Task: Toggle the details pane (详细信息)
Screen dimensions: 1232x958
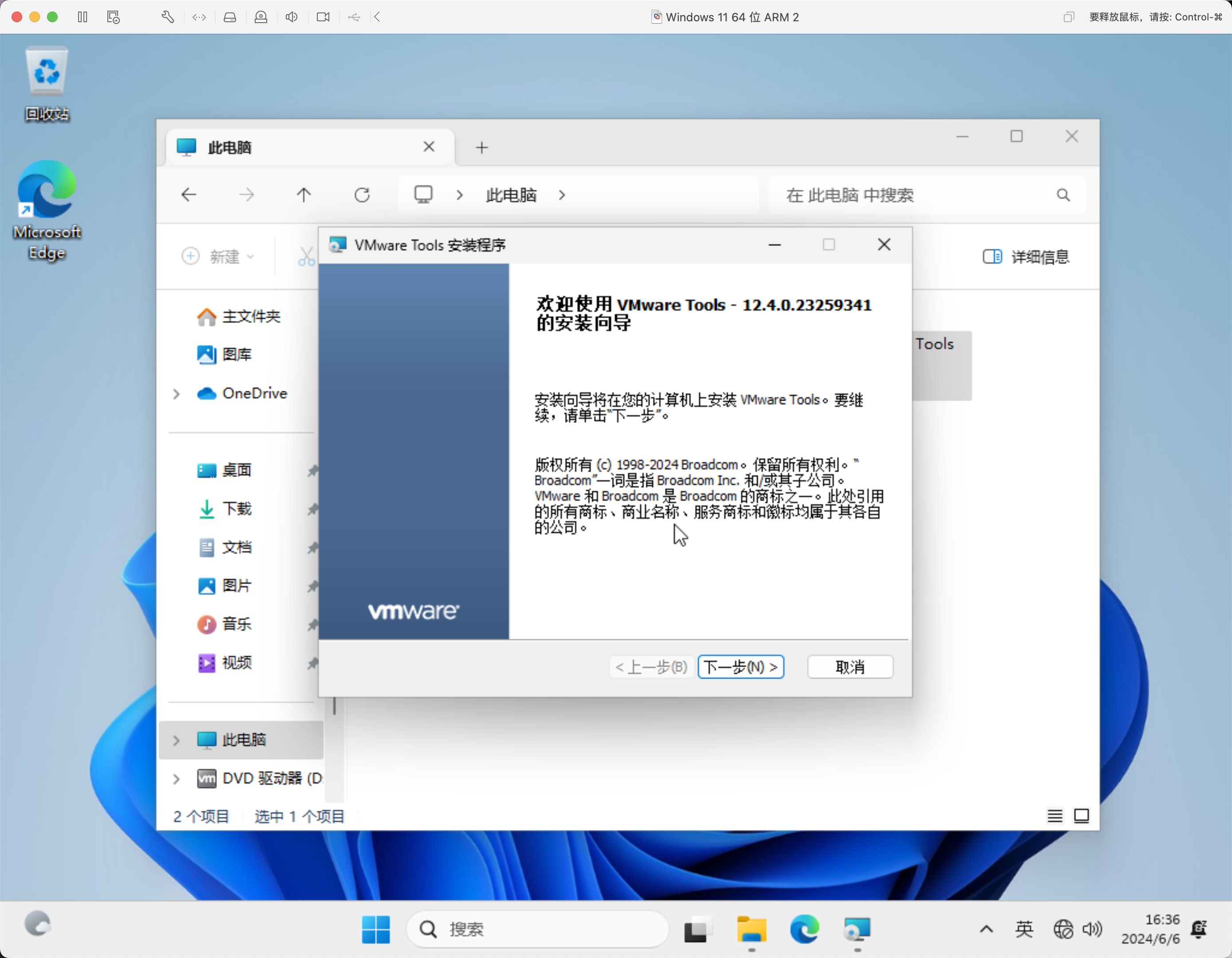Action: coord(1026,257)
